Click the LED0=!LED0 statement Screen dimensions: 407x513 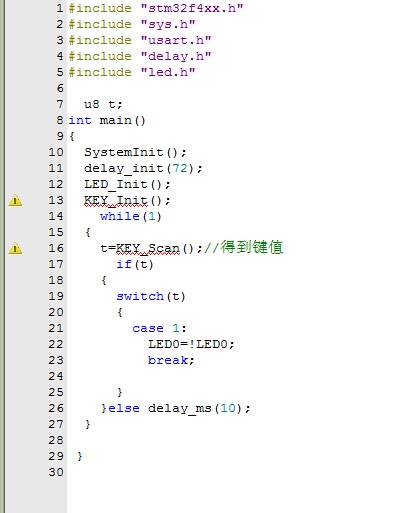(x=191, y=344)
